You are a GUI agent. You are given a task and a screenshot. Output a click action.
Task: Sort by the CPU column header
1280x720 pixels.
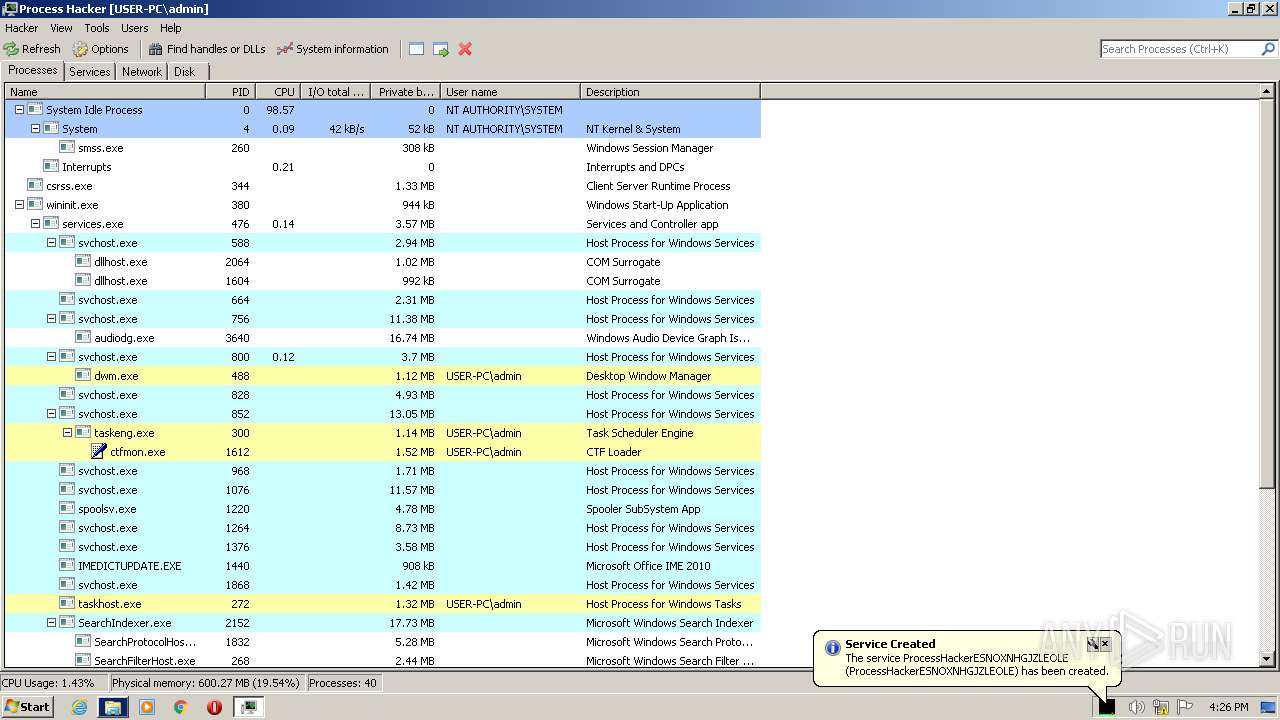(278, 92)
